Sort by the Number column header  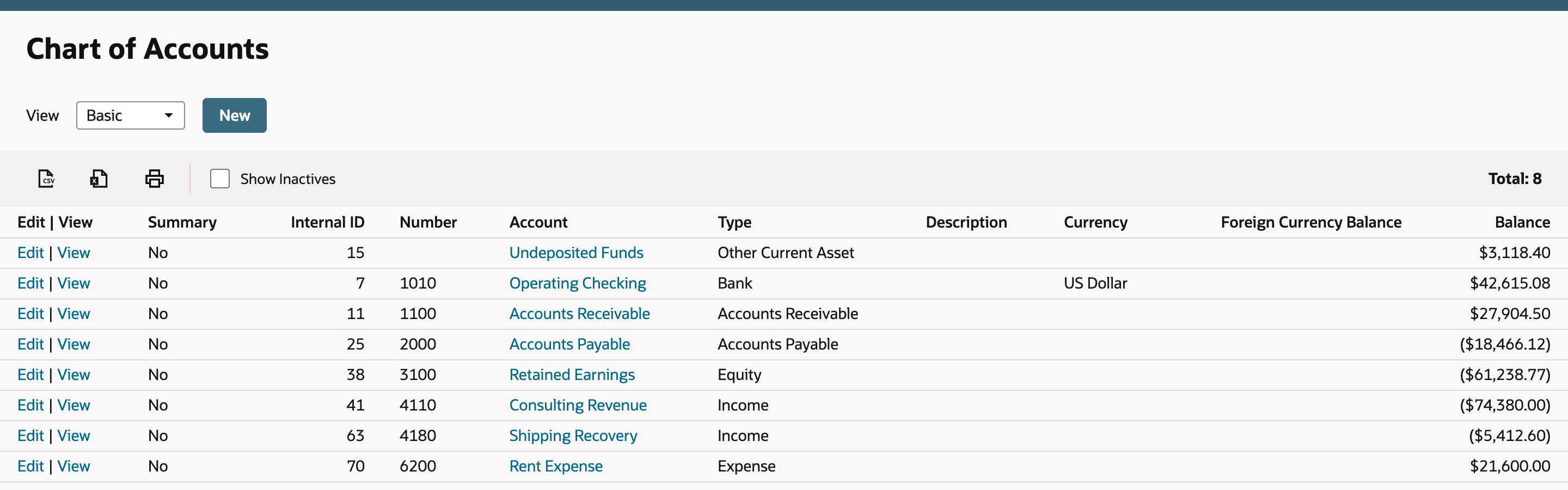tap(428, 222)
